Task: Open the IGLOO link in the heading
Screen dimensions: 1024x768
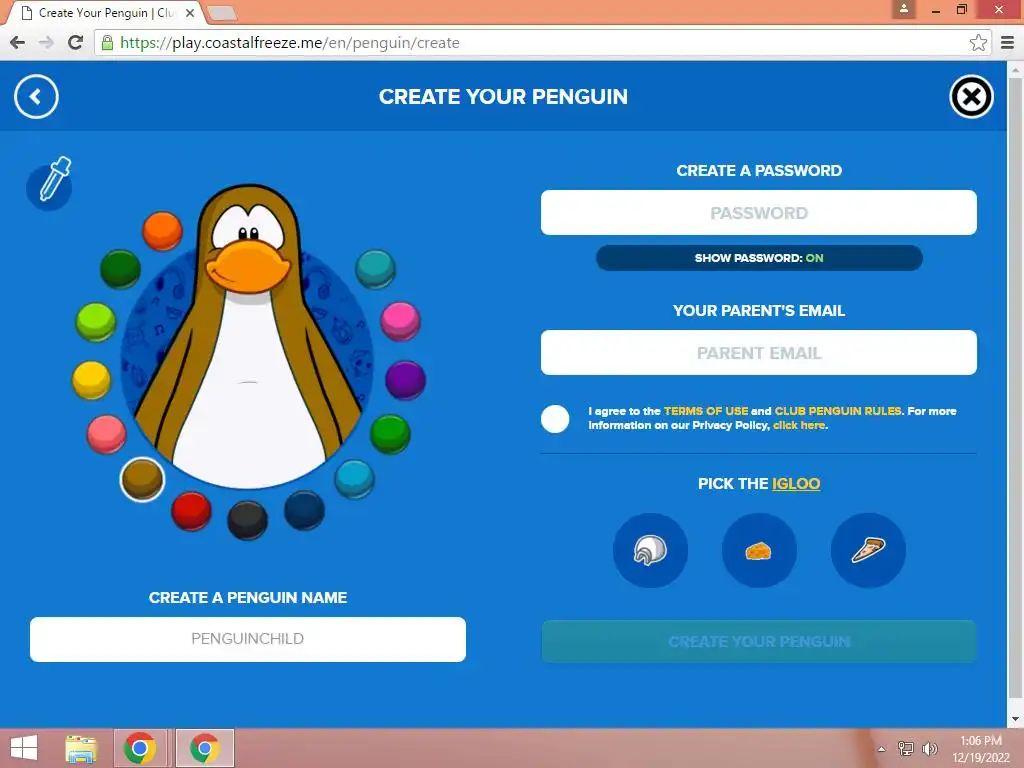Action: tap(796, 484)
